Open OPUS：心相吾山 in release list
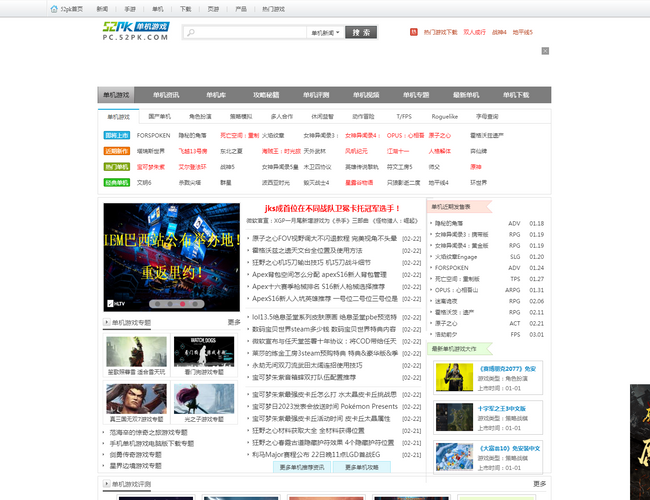This screenshot has height=500, width=650. pos(456,290)
